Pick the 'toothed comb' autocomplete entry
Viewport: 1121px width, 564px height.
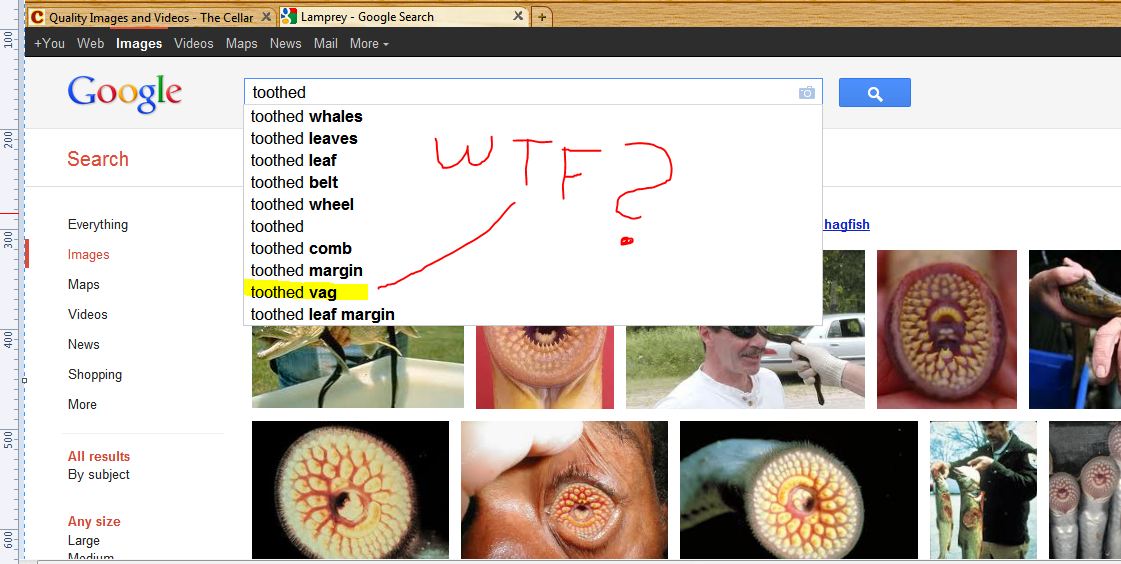[301, 249]
